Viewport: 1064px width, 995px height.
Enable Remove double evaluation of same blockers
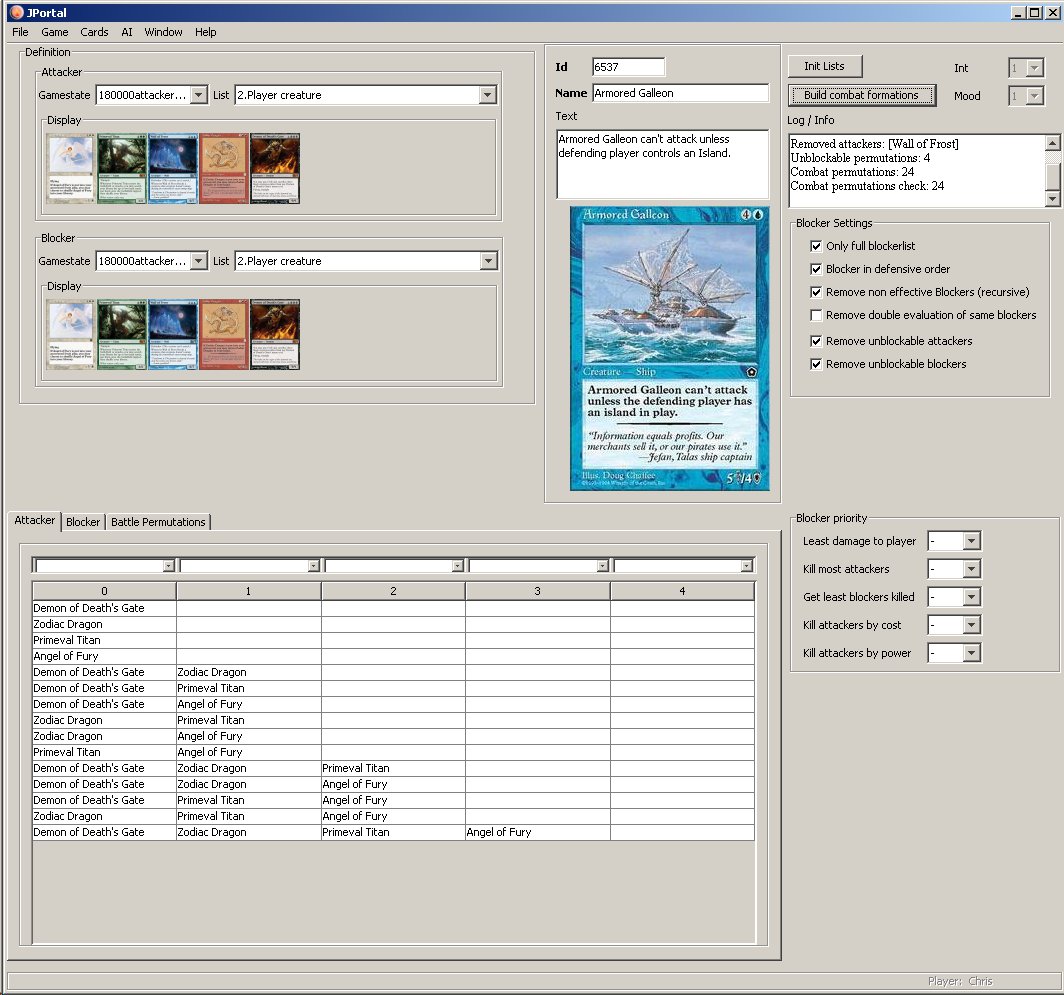(816, 315)
